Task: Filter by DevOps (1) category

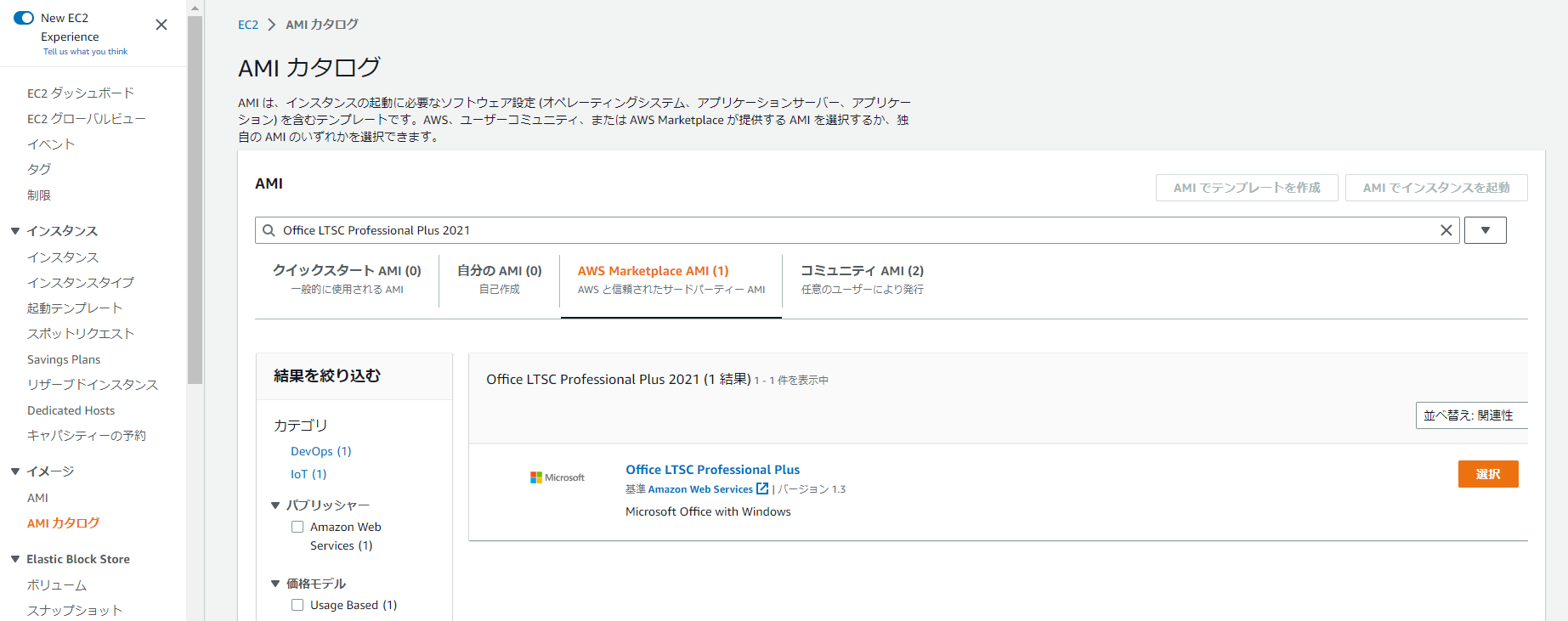Action: click(320, 451)
